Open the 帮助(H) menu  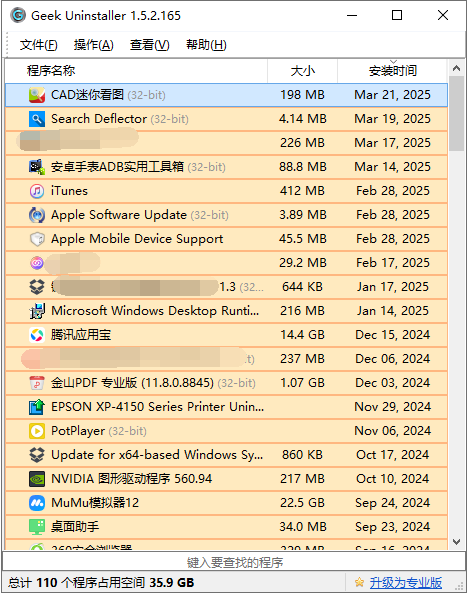[x=206, y=45]
